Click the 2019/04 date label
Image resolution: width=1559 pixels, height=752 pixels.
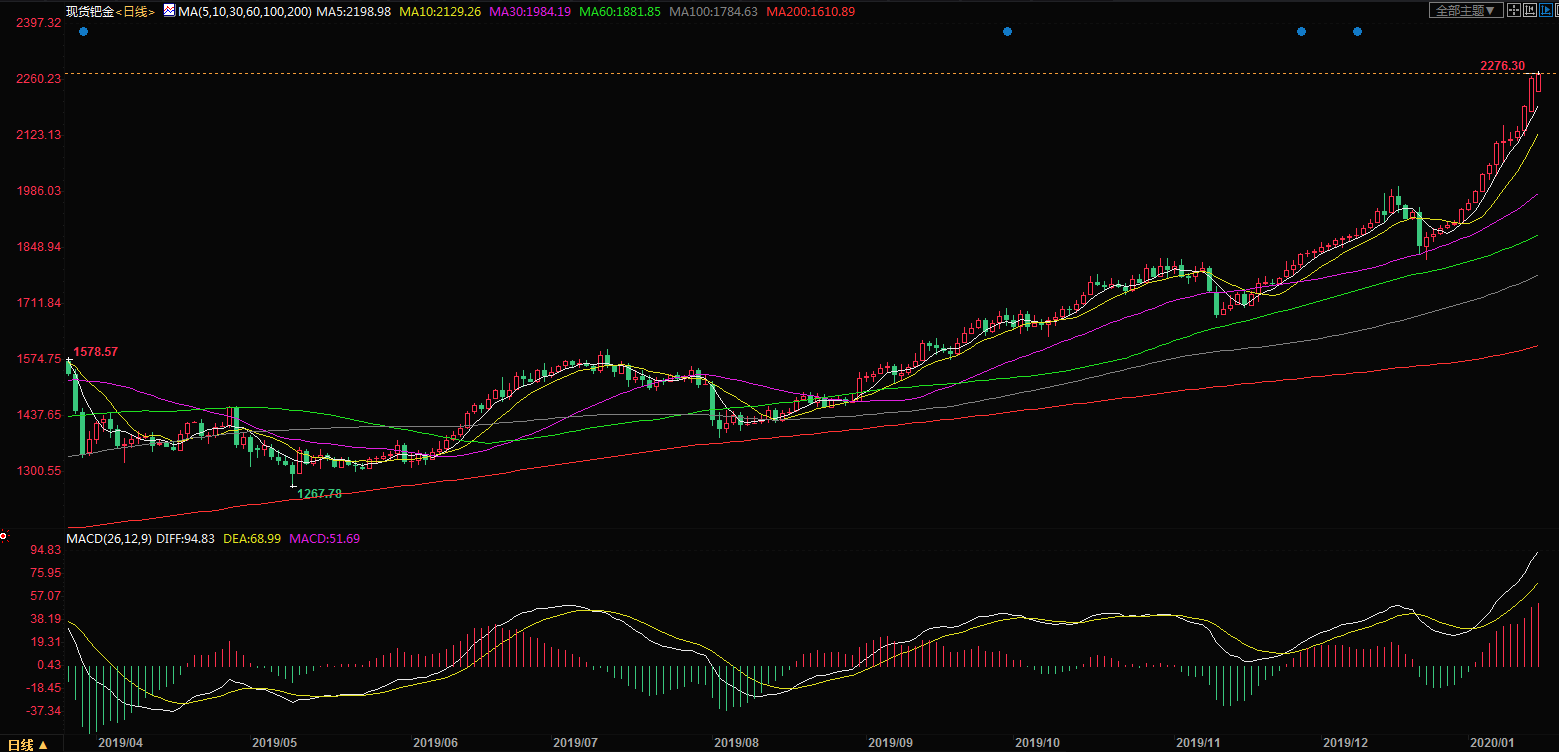pos(120,743)
